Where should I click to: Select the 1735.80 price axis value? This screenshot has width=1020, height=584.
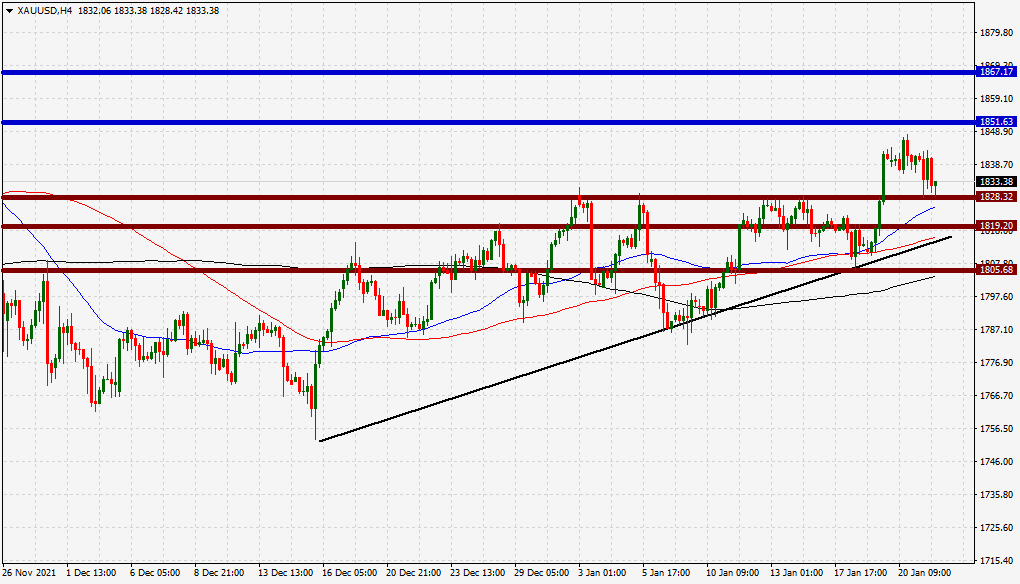996,495
